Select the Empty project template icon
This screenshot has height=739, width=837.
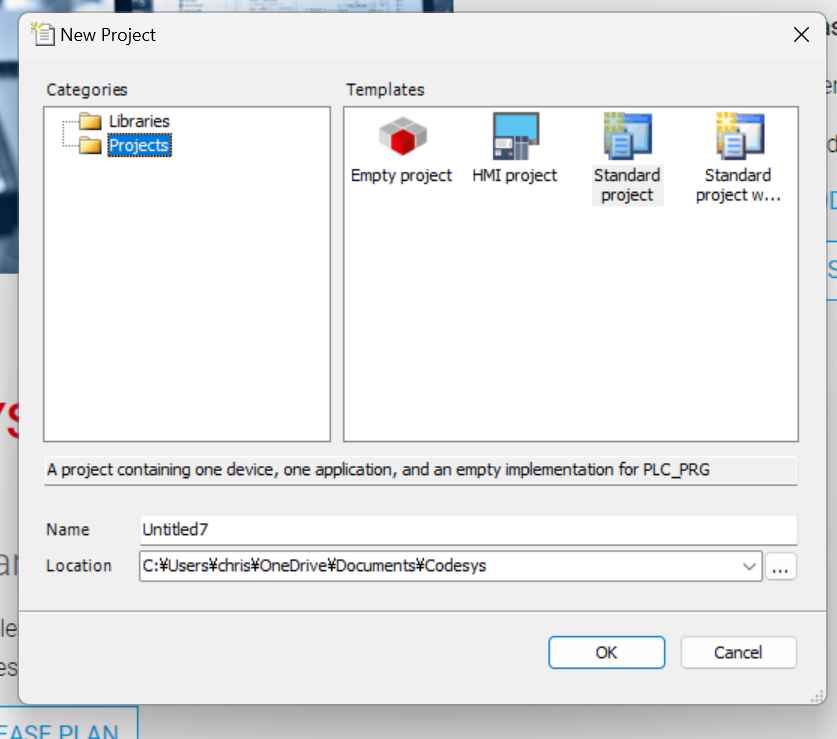point(402,136)
